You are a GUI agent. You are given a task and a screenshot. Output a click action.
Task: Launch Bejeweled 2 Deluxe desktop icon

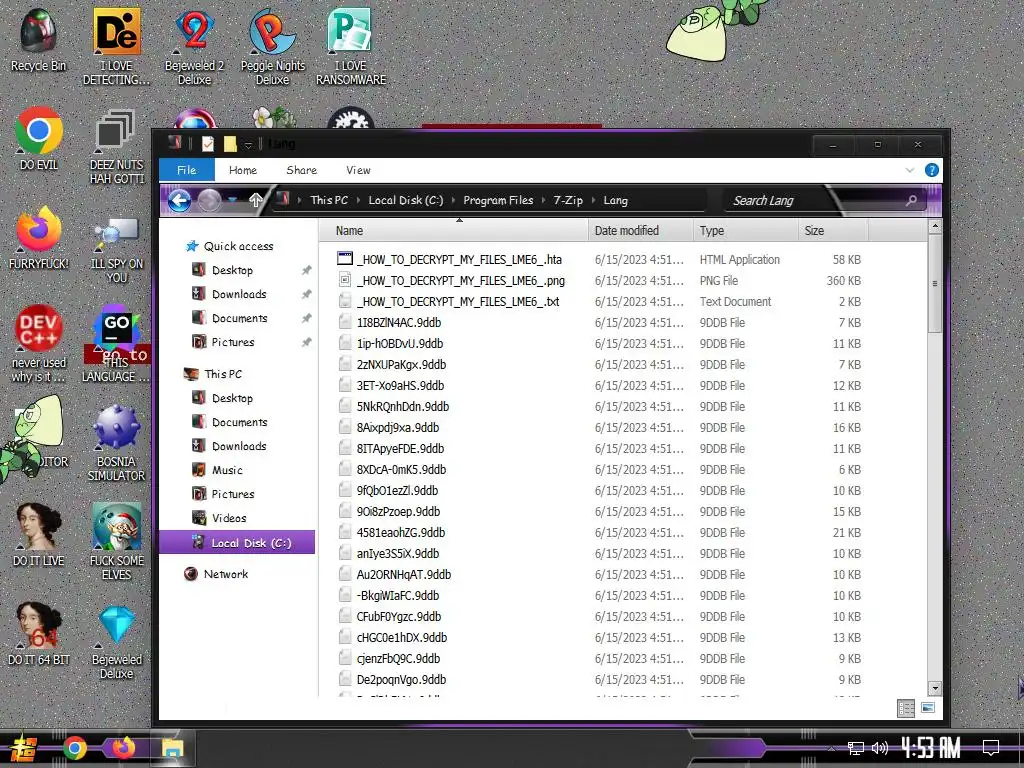194,46
